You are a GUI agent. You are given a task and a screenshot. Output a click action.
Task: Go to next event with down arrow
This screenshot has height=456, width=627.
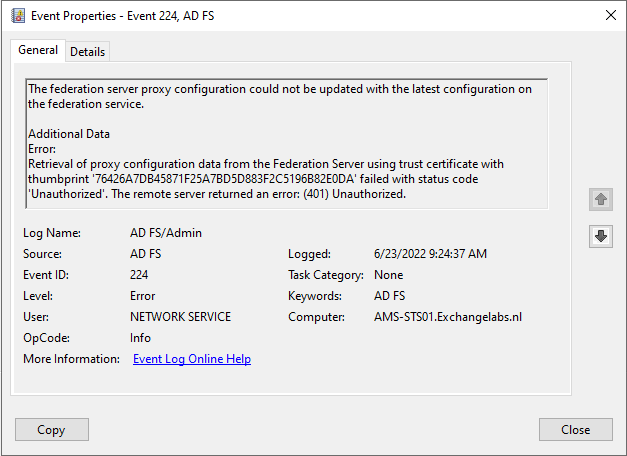[x=601, y=236]
